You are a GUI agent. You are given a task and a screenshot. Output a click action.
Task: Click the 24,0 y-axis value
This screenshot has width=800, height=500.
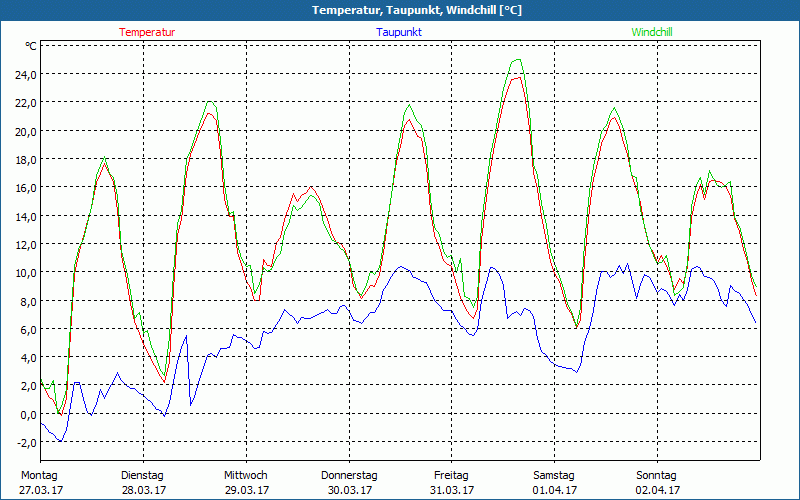point(26,74)
